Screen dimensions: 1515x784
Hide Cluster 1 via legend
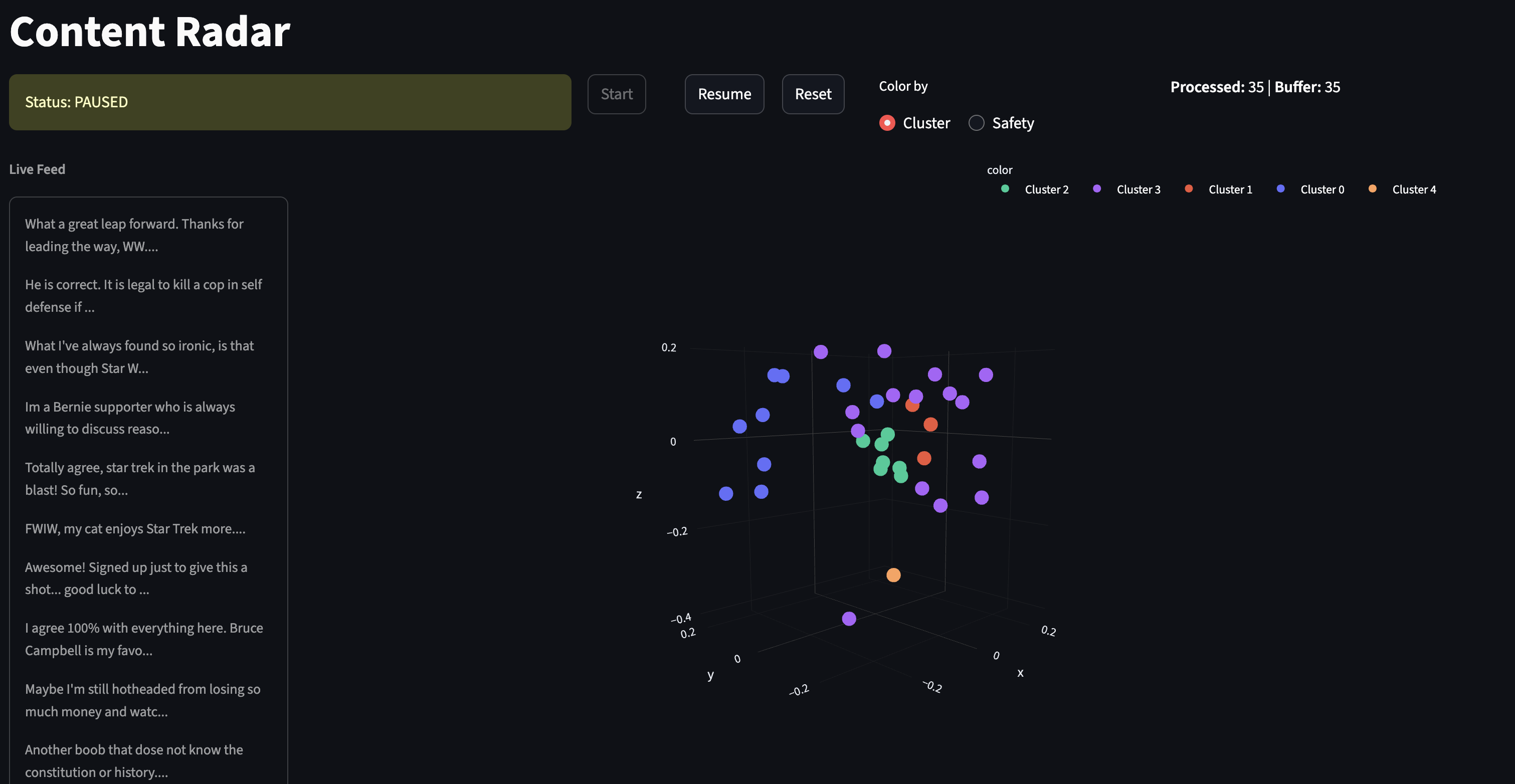[x=1229, y=189]
